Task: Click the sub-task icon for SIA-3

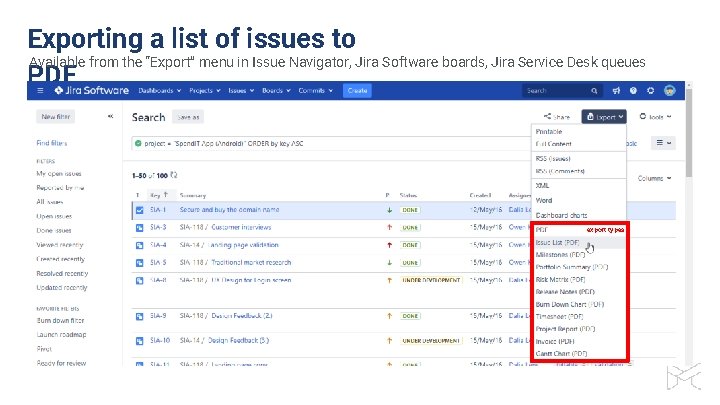Action: (x=140, y=227)
